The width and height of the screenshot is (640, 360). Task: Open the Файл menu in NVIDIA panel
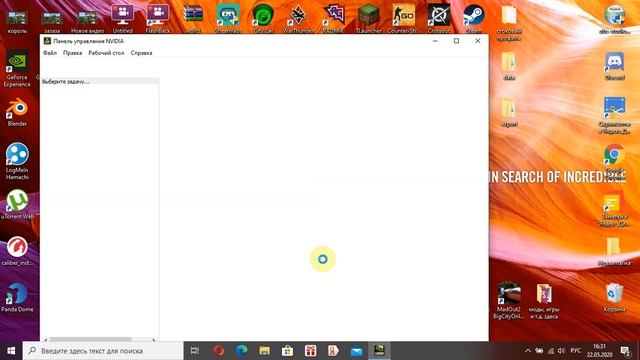[x=50, y=53]
